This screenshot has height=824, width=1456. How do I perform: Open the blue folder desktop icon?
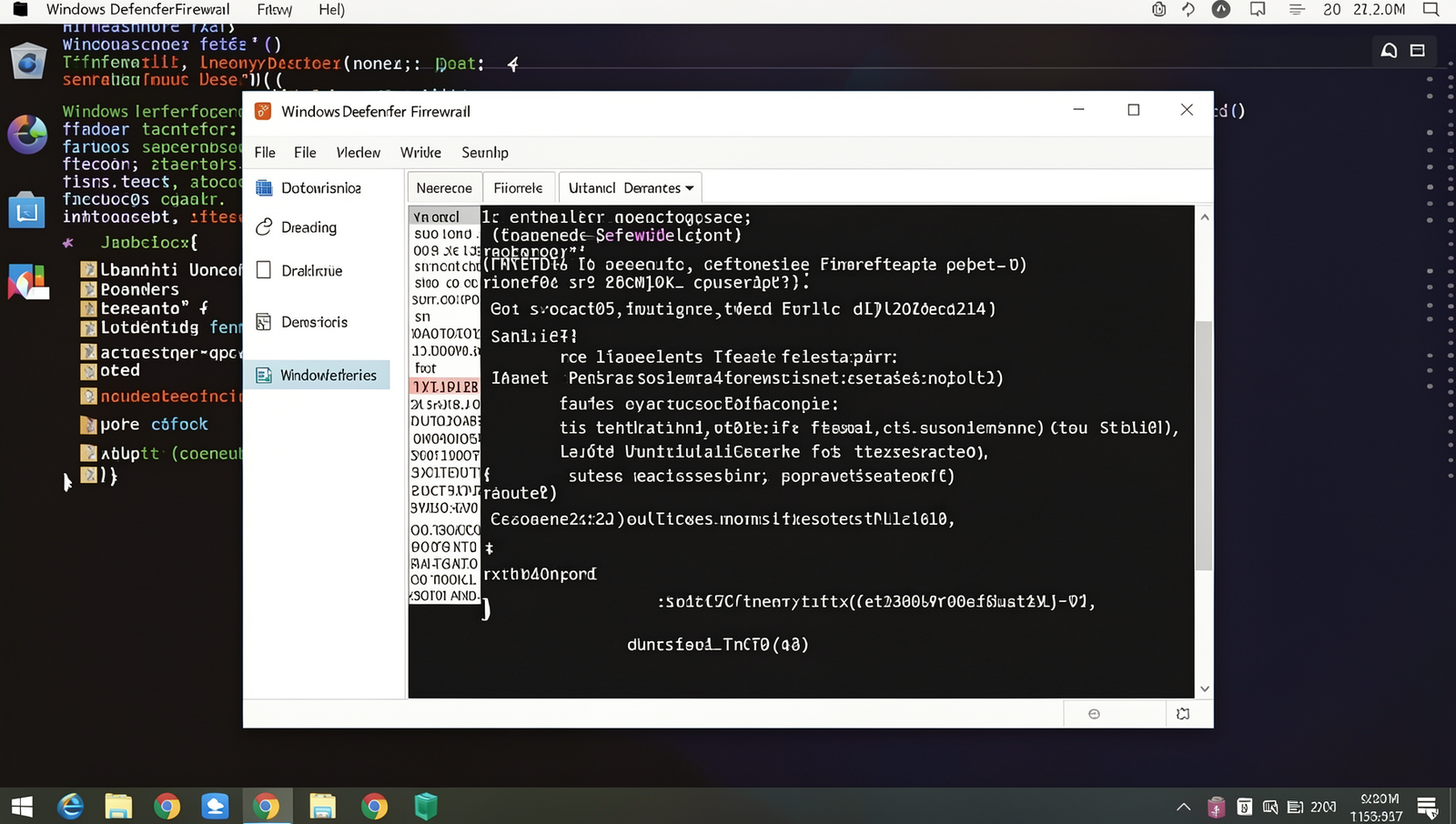(27, 211)
